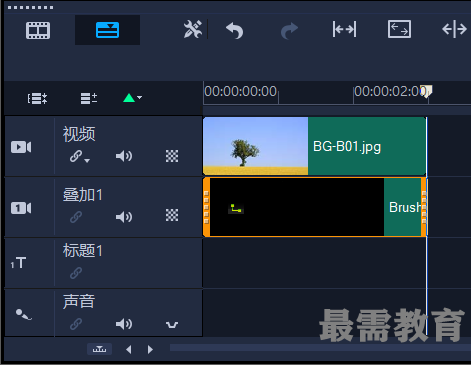Mute the 声音 track audio
The width and height of the screenshot is (471, 365).
pyautogui.click(x=124, y=324)
